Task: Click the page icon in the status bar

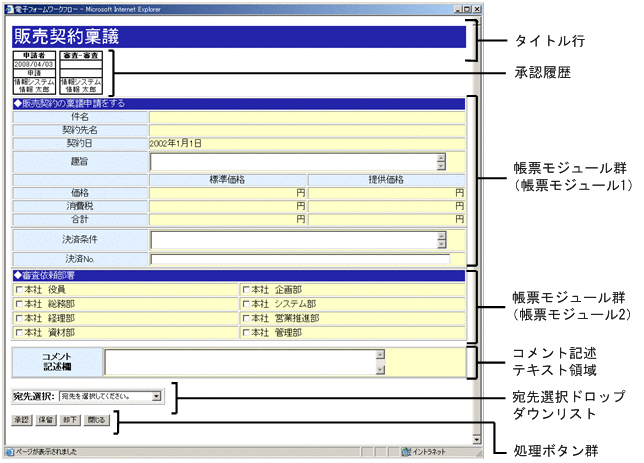Action: [x=10, y=452]
